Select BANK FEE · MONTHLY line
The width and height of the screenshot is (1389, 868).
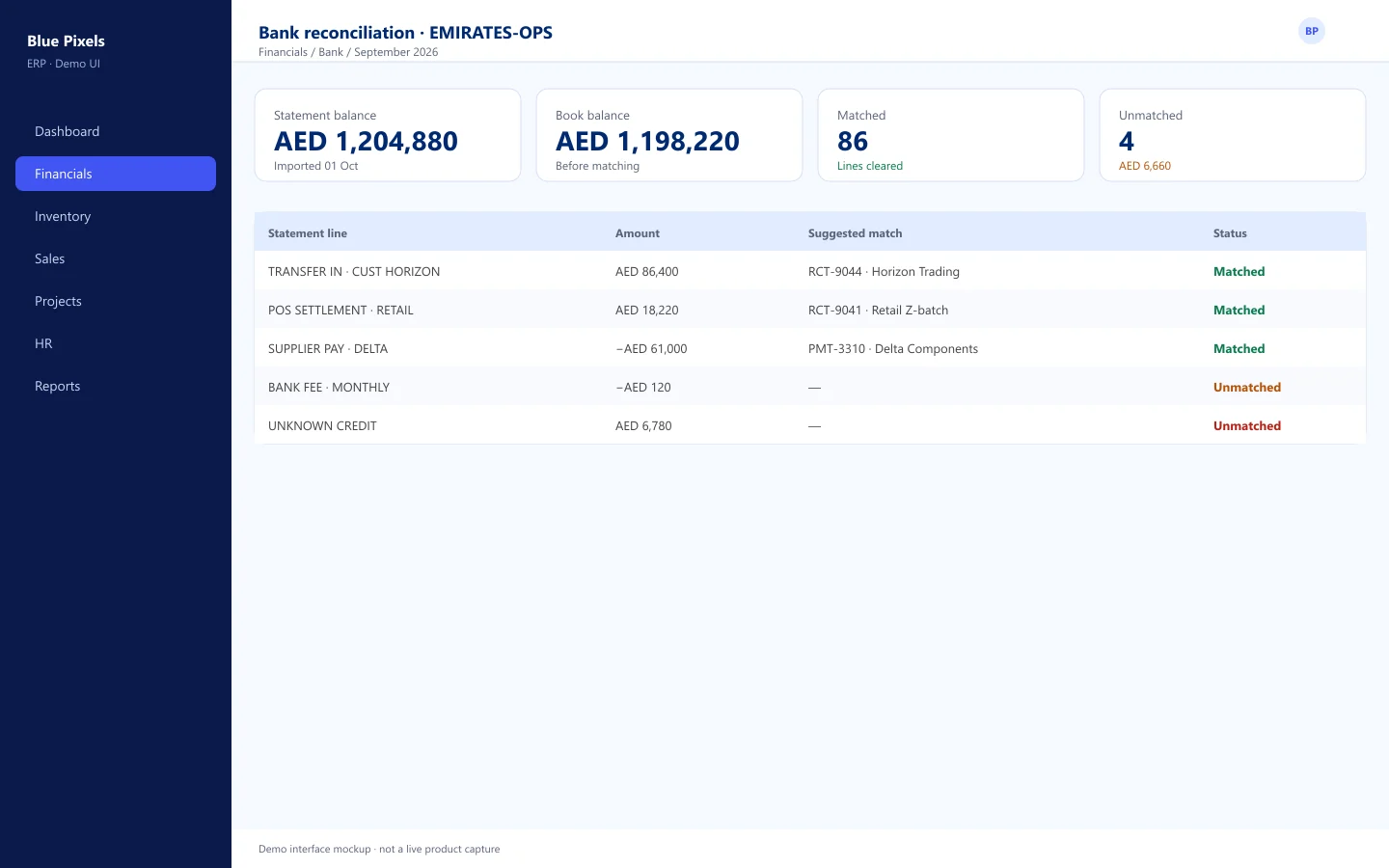(810, 387)
